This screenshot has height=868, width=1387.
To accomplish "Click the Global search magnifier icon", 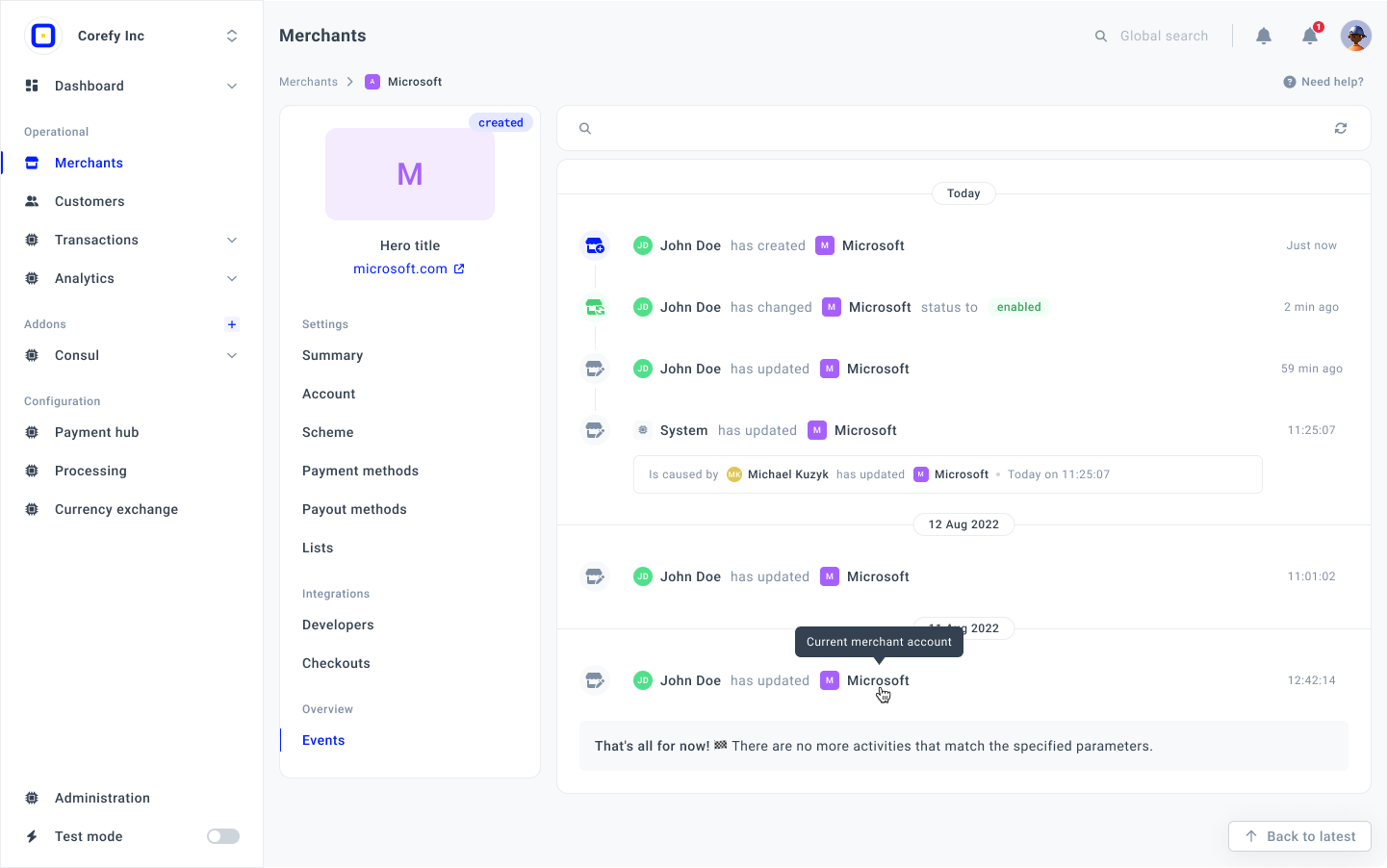I will (x=1101, y=36).
